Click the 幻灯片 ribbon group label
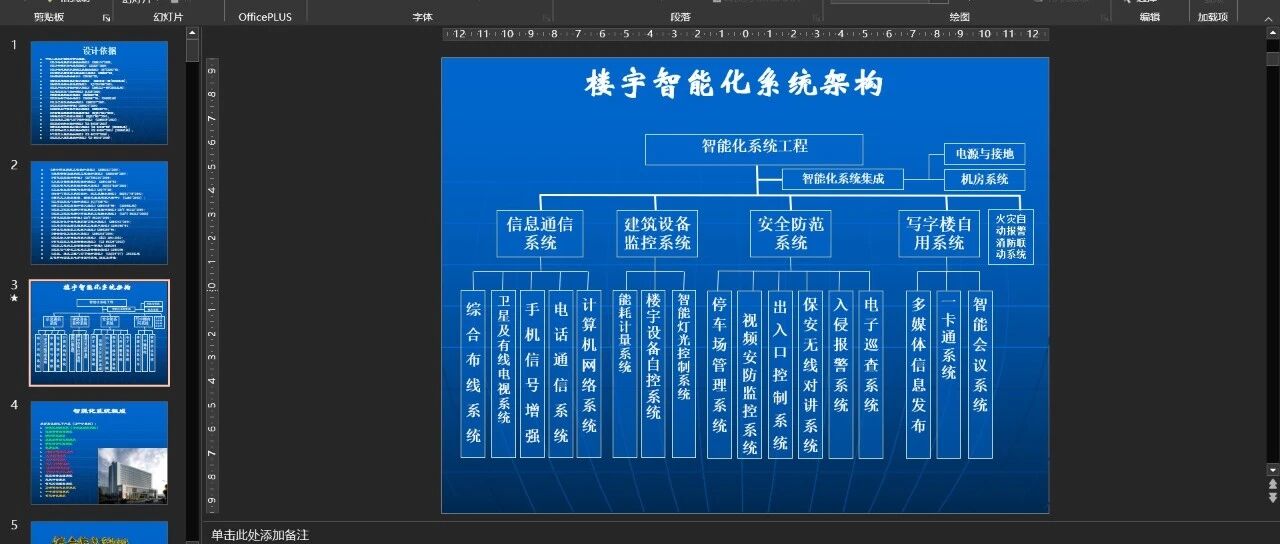 click(x=168, y=17)
